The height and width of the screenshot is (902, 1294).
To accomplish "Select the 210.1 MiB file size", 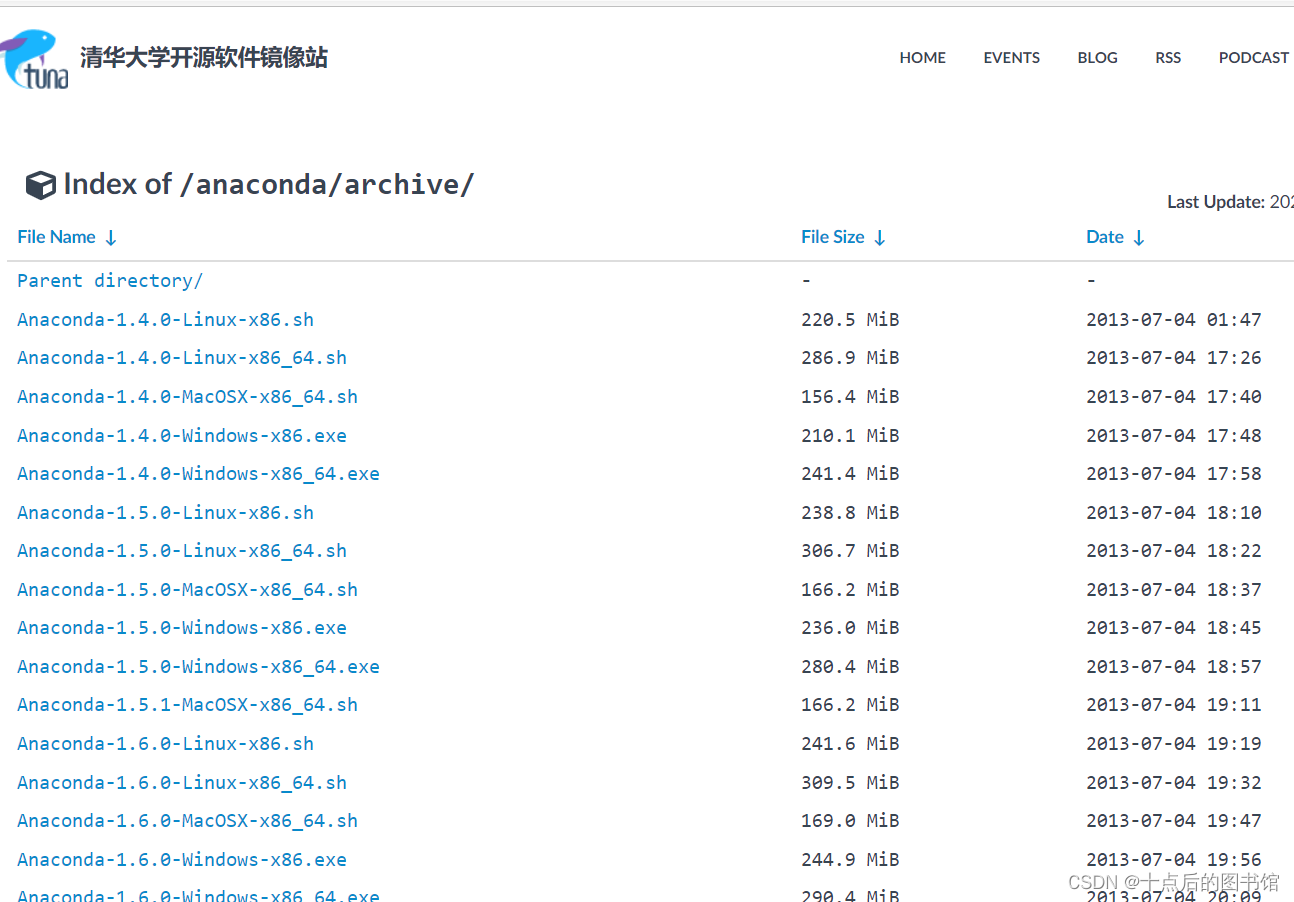I will (x=850, y=436).
